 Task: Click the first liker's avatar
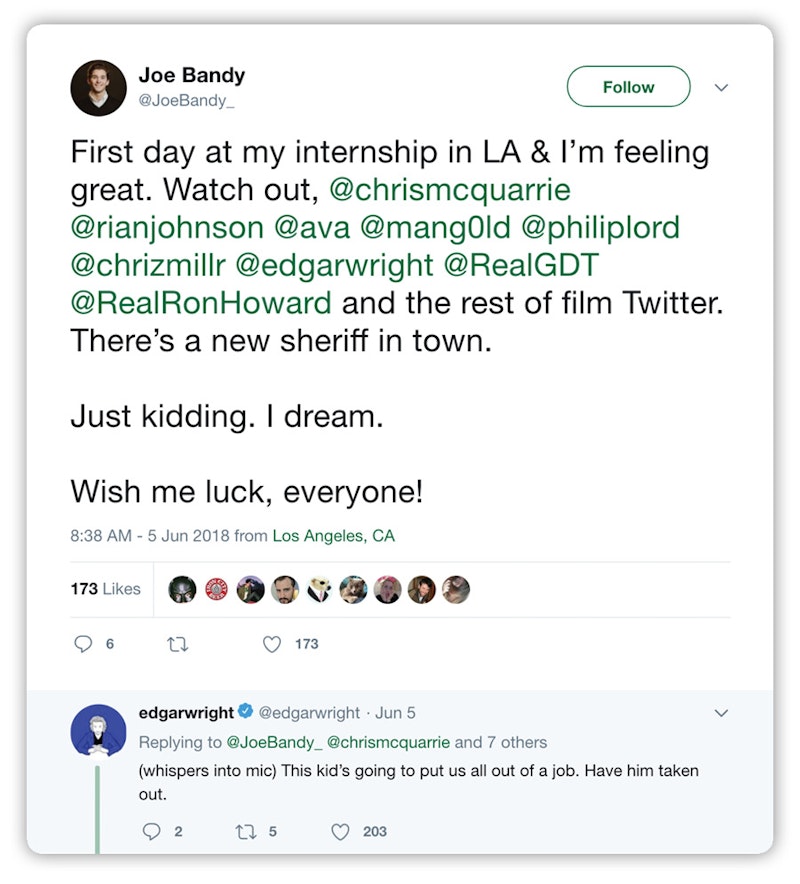tap(181, 589)
